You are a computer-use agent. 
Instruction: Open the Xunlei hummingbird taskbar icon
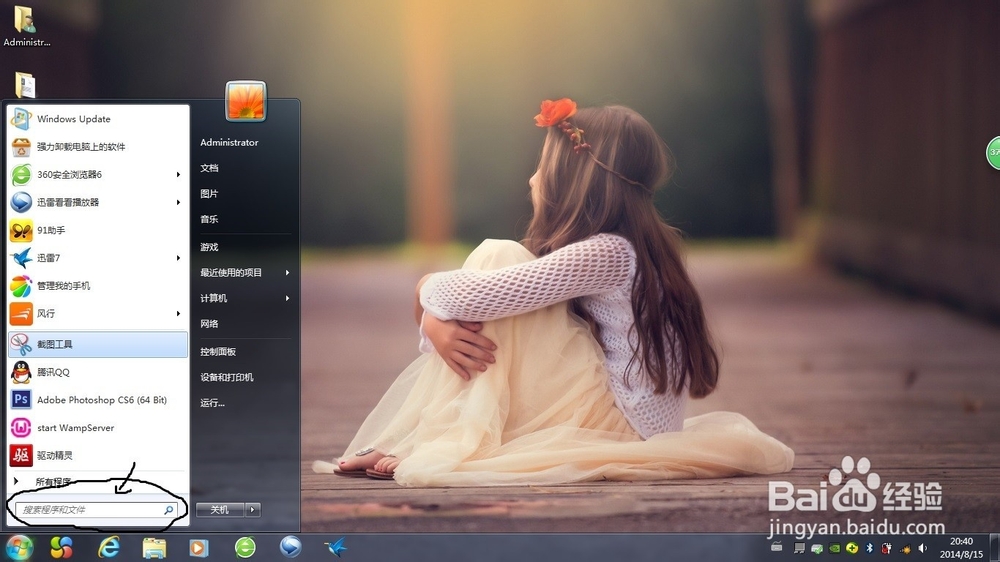point(335,547)
